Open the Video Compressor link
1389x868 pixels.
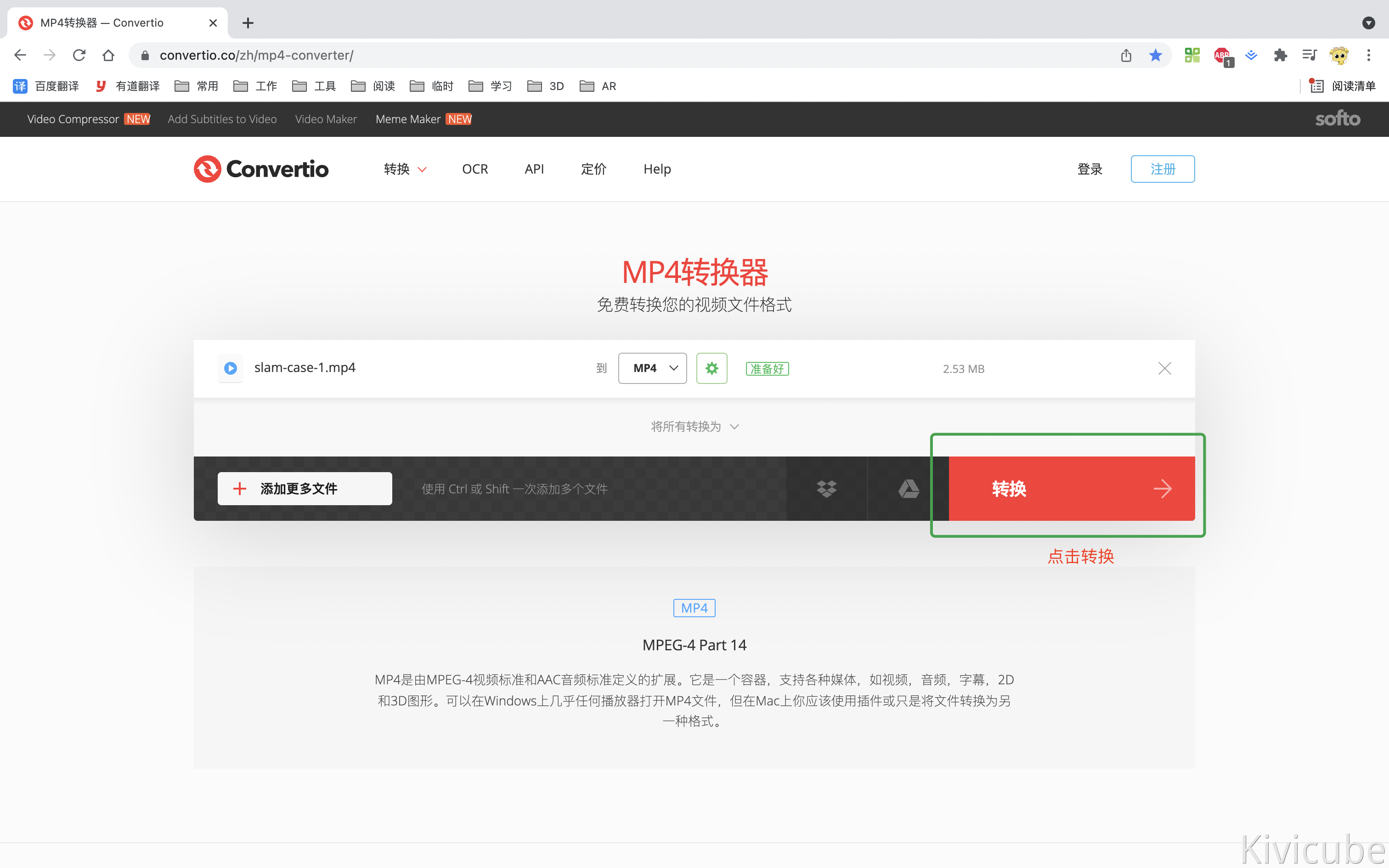[x=73, y=119]
